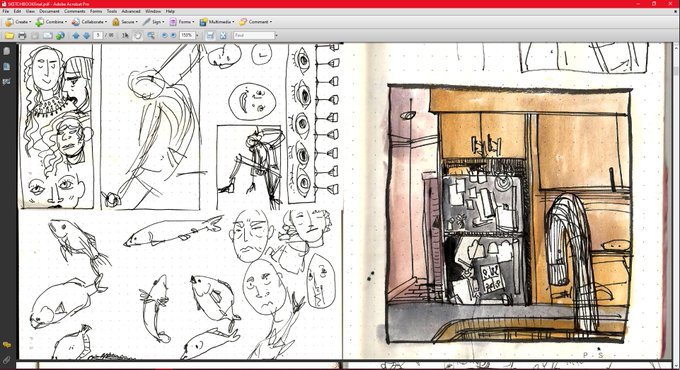This screenshot has width=680, height=370.
Task: Click the Collaborate icon
Action: click(x=75, y=22)
